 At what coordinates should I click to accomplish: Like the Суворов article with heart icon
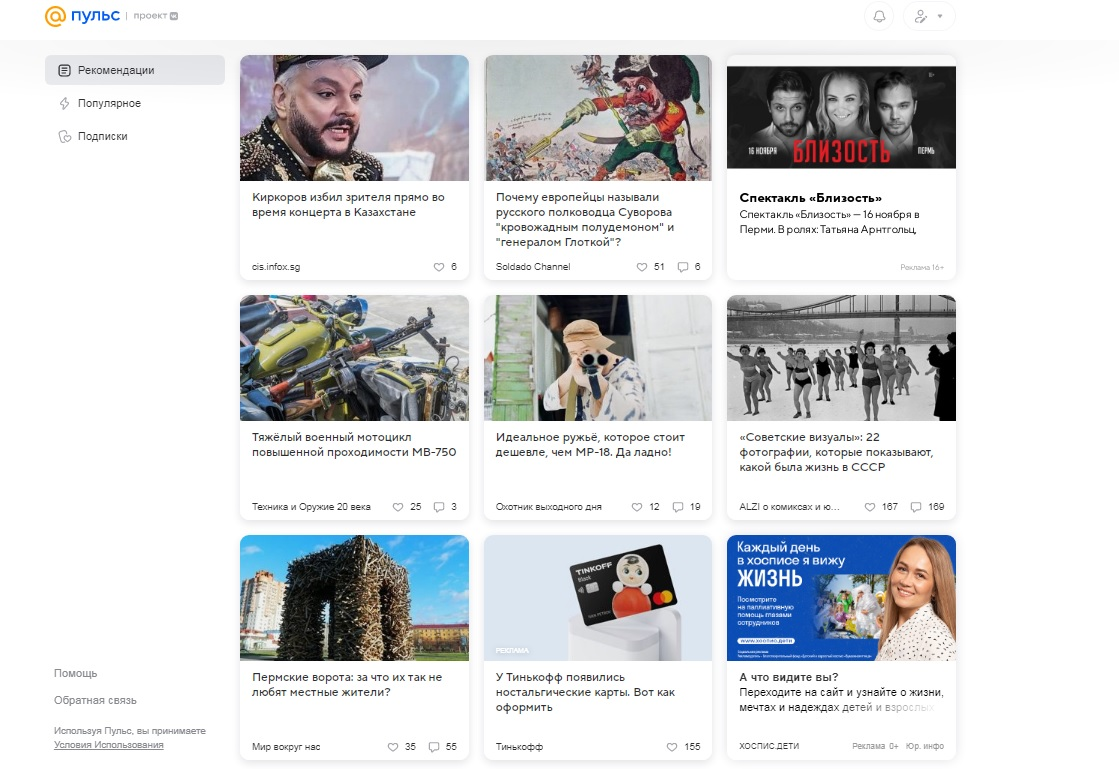[x=642, y=267]
